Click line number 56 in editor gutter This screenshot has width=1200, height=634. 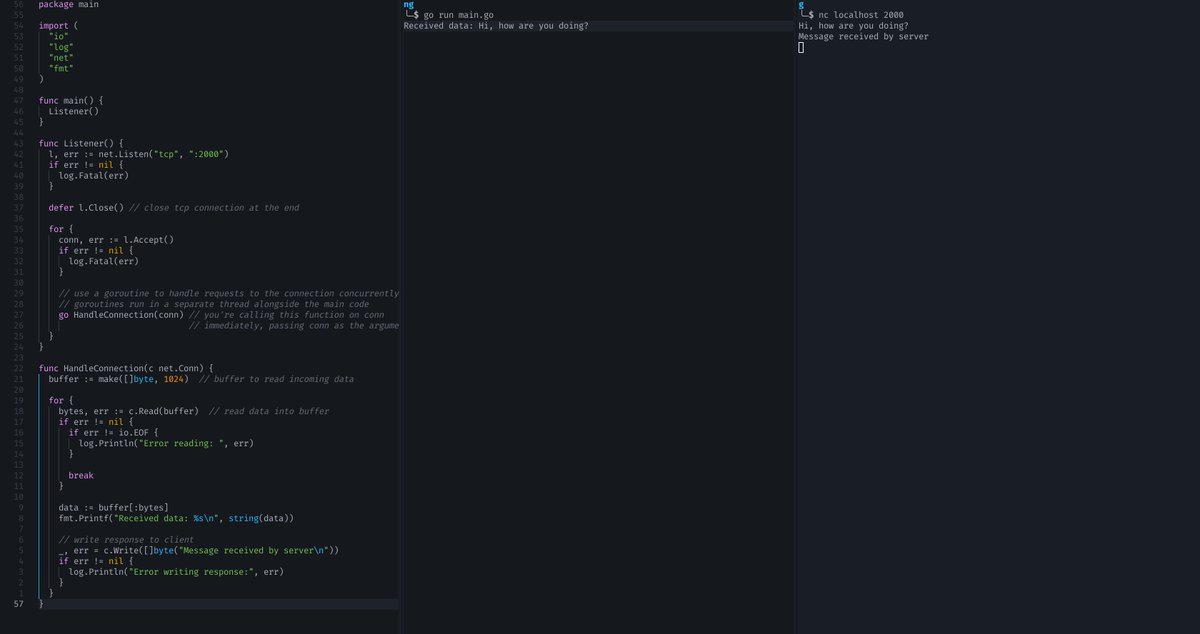19,5
